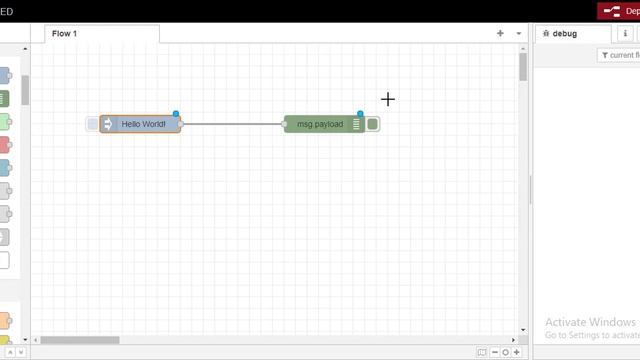Click the canvas horizontal scrollbar left arrow
640x360 pixels.
(x=36, y=340)
